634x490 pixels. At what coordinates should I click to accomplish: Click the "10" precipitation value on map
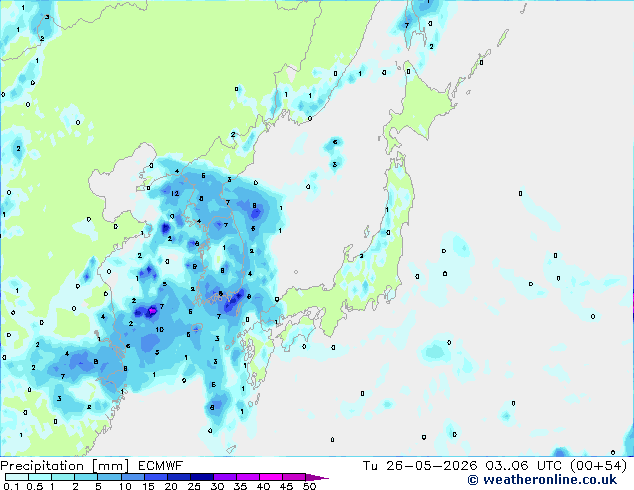(x=160, y=329)
